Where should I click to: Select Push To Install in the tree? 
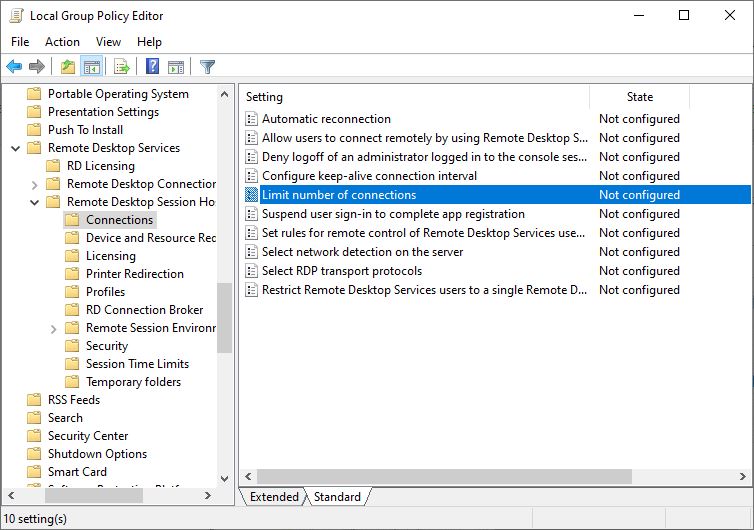86,130
